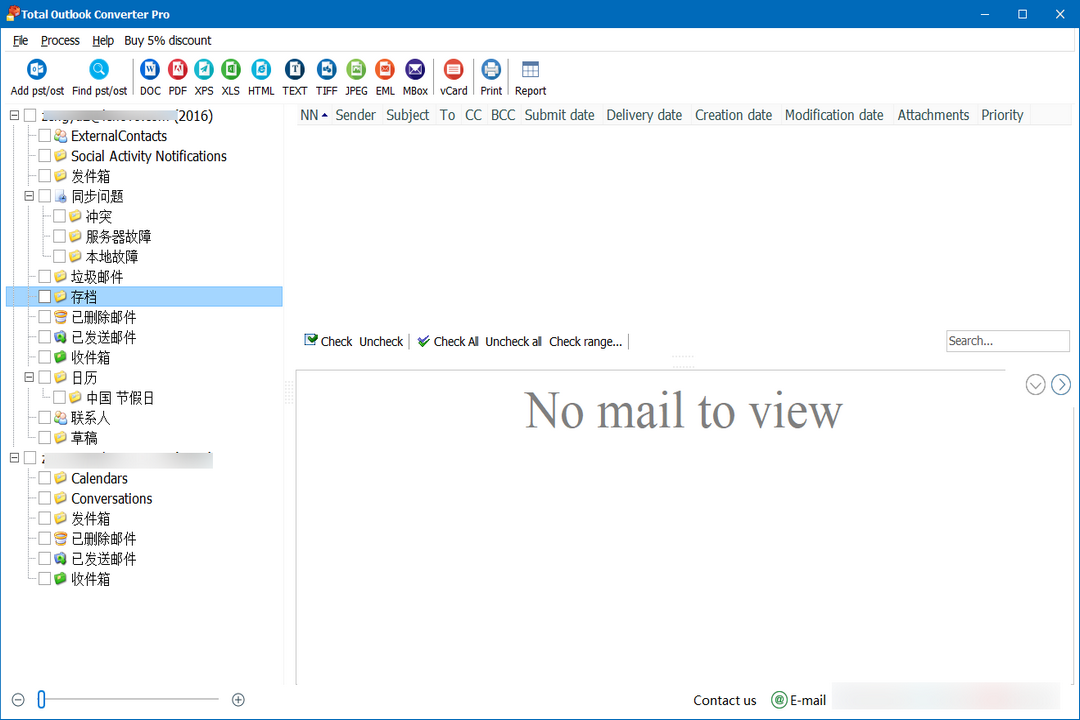Select the Find pst/ost search icon
Viewport: 1080px width, 720px height.
(98, 70)
